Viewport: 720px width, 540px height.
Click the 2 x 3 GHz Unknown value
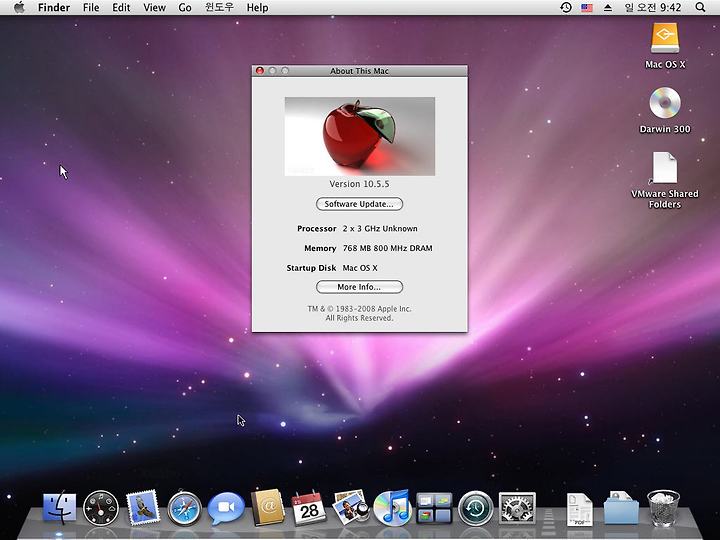click(x=380, y=228)
